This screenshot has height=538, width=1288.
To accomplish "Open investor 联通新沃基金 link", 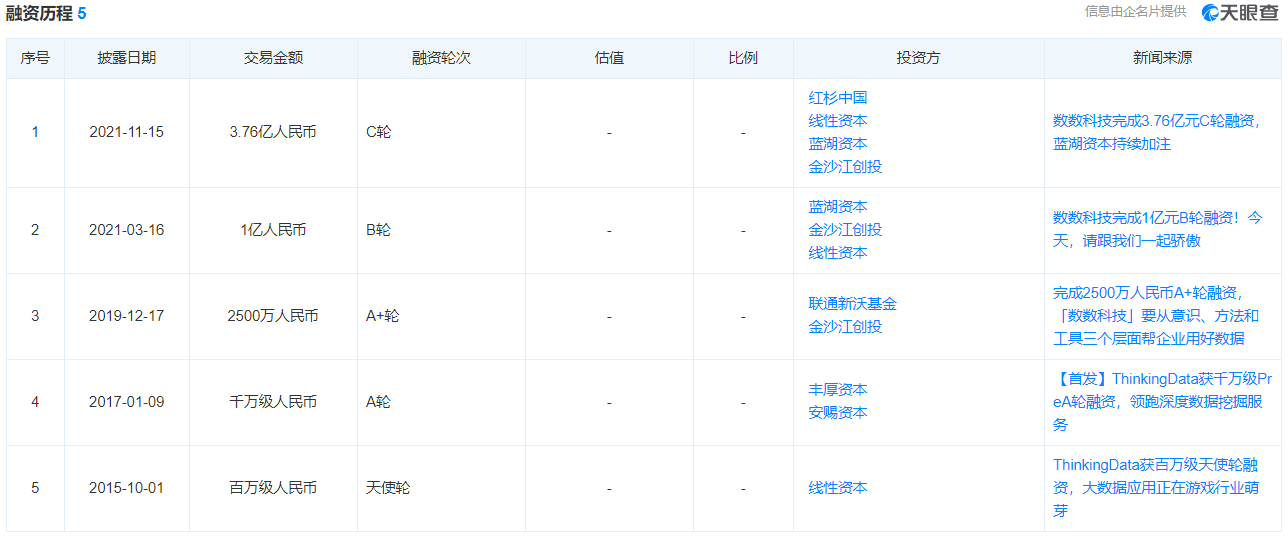I will coord(853,304).
